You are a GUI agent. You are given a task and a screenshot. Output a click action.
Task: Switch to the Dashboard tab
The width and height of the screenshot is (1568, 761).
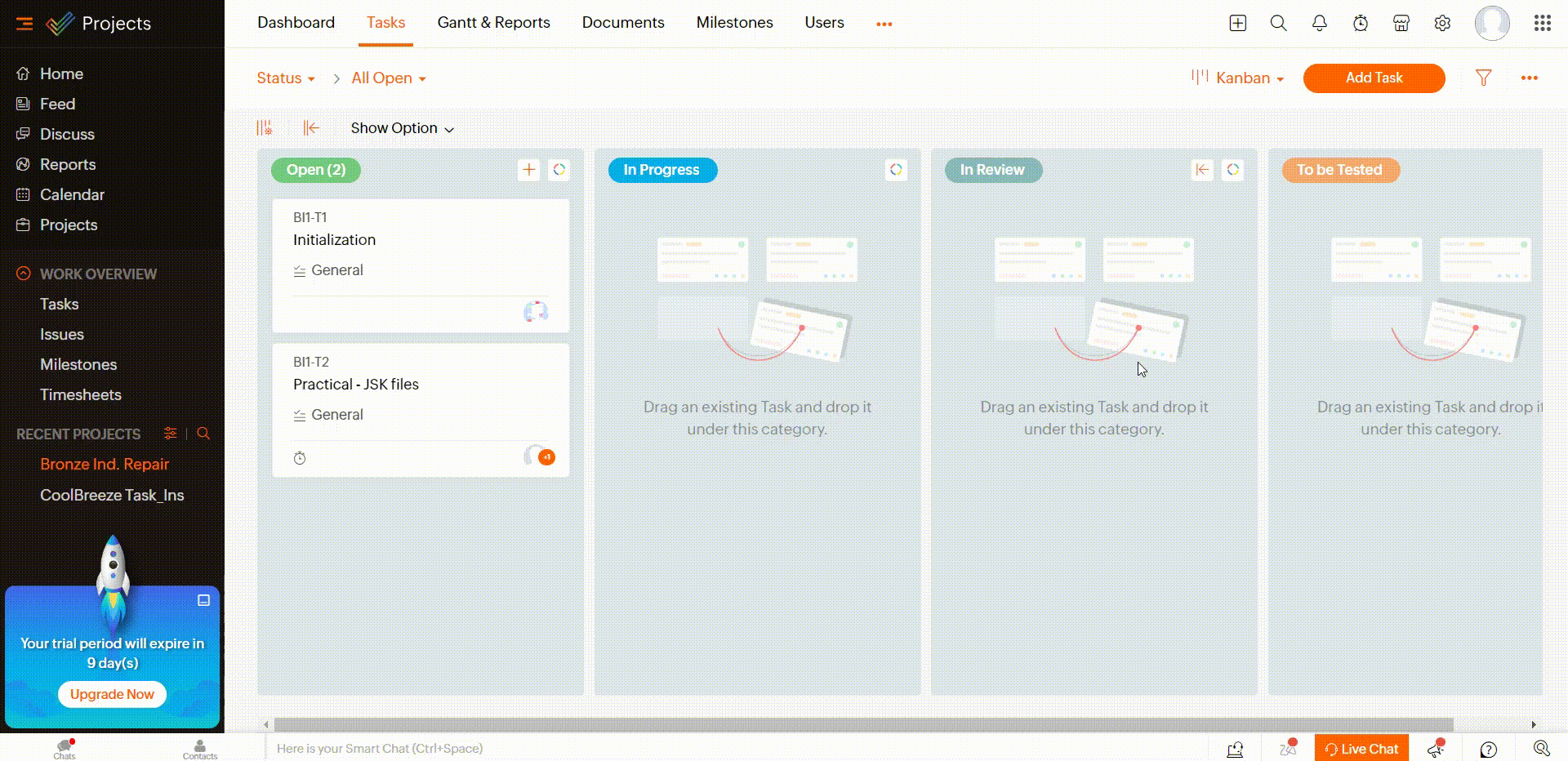click(x=296, y=22)
